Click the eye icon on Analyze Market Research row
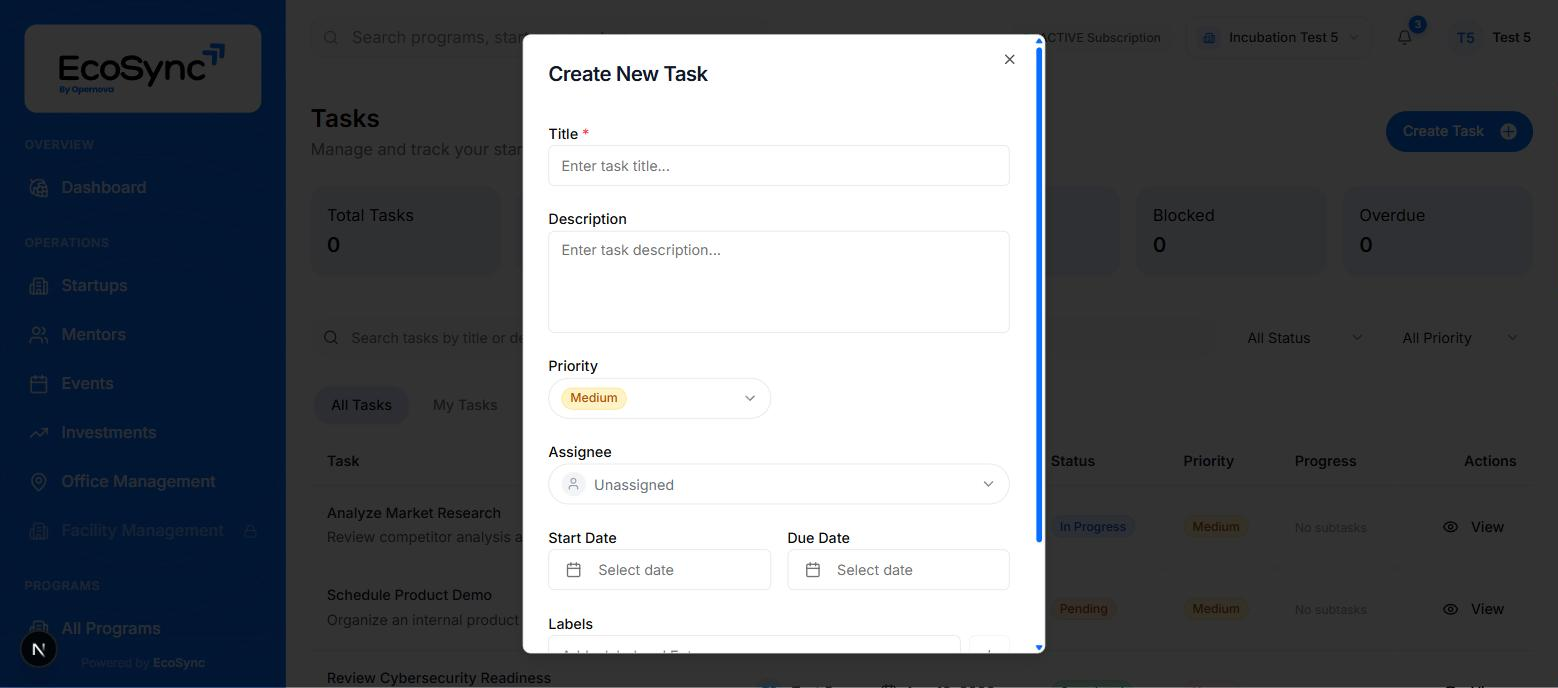This screenshot has height=688, width=1558. click(x=1450, y=527)
